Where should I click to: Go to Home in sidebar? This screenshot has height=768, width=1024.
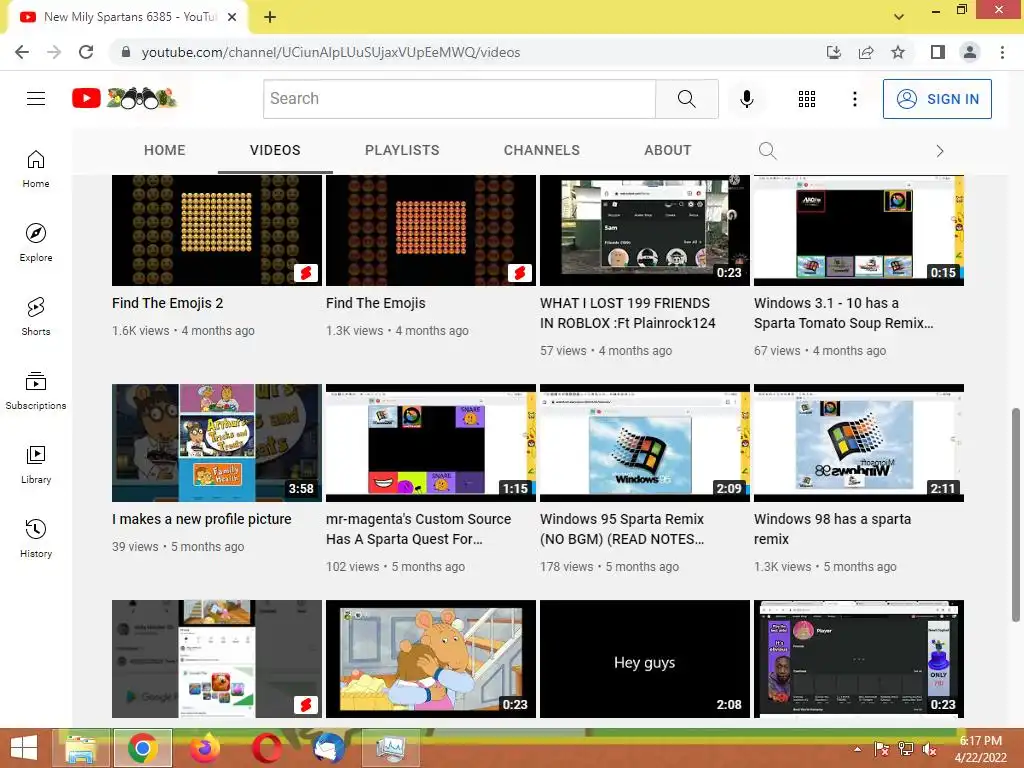tap(36, 168)
